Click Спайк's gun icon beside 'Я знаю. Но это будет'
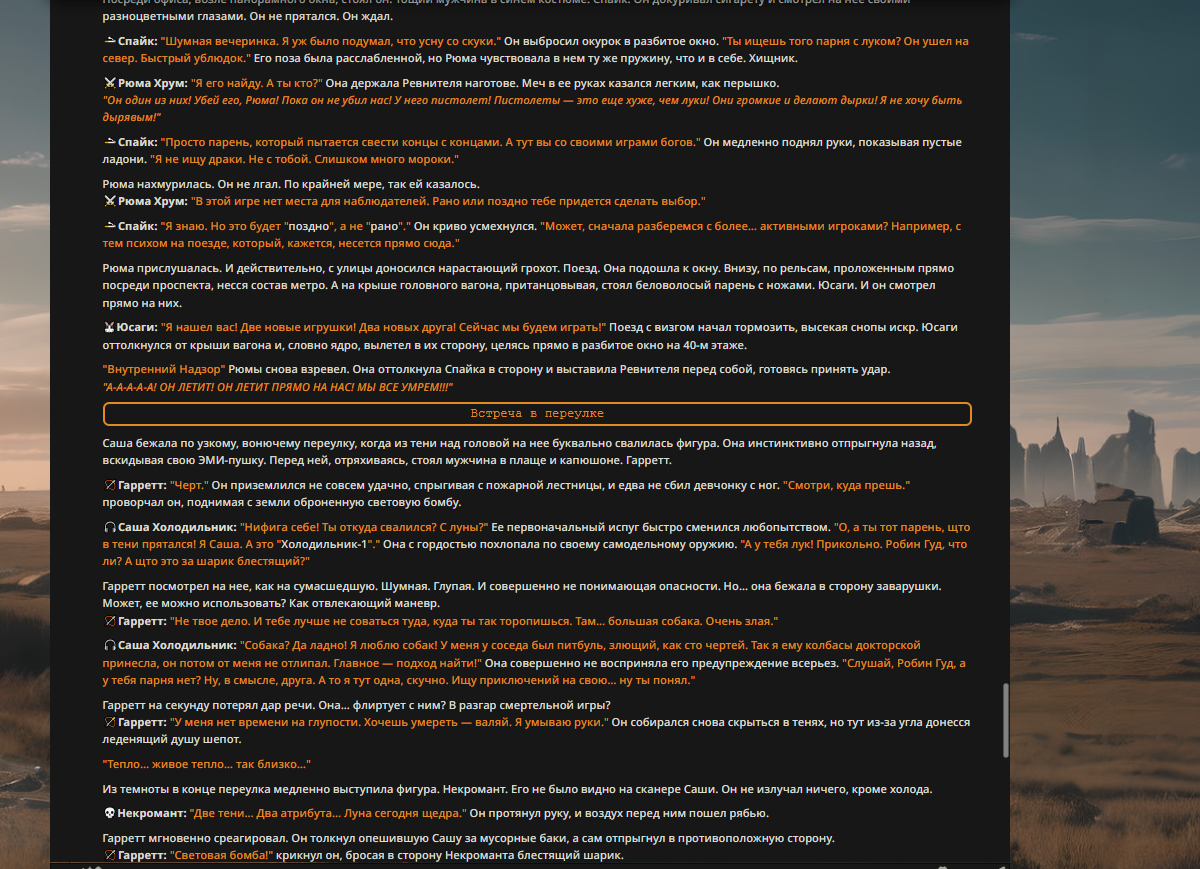Screen dimensions: 1200x869 click(x=110, y=226)
